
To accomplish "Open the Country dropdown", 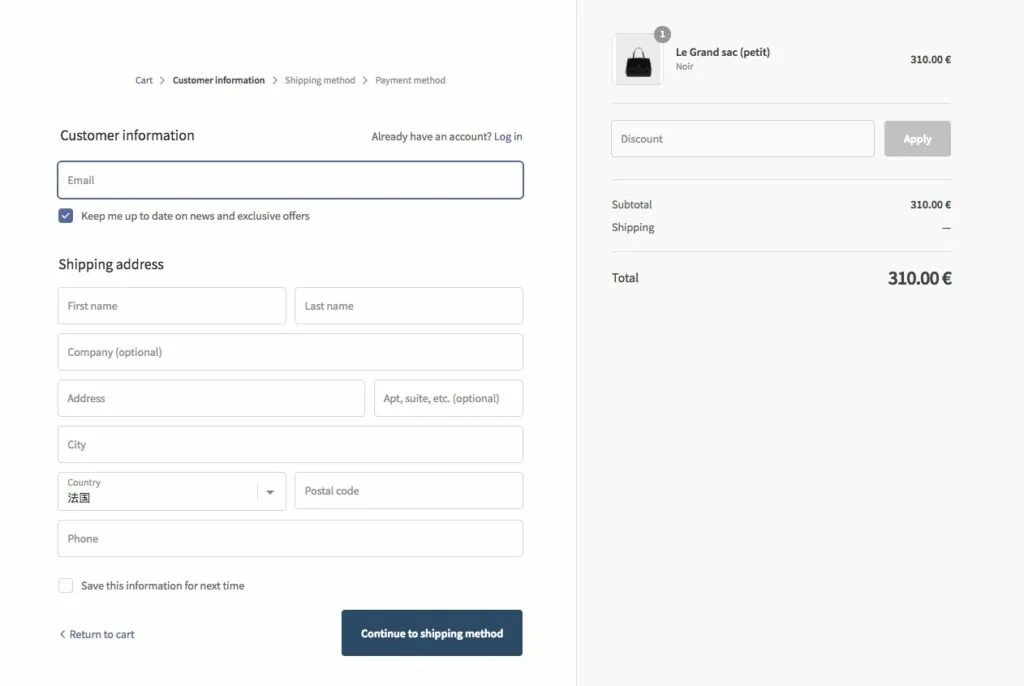I will point(160,491).
